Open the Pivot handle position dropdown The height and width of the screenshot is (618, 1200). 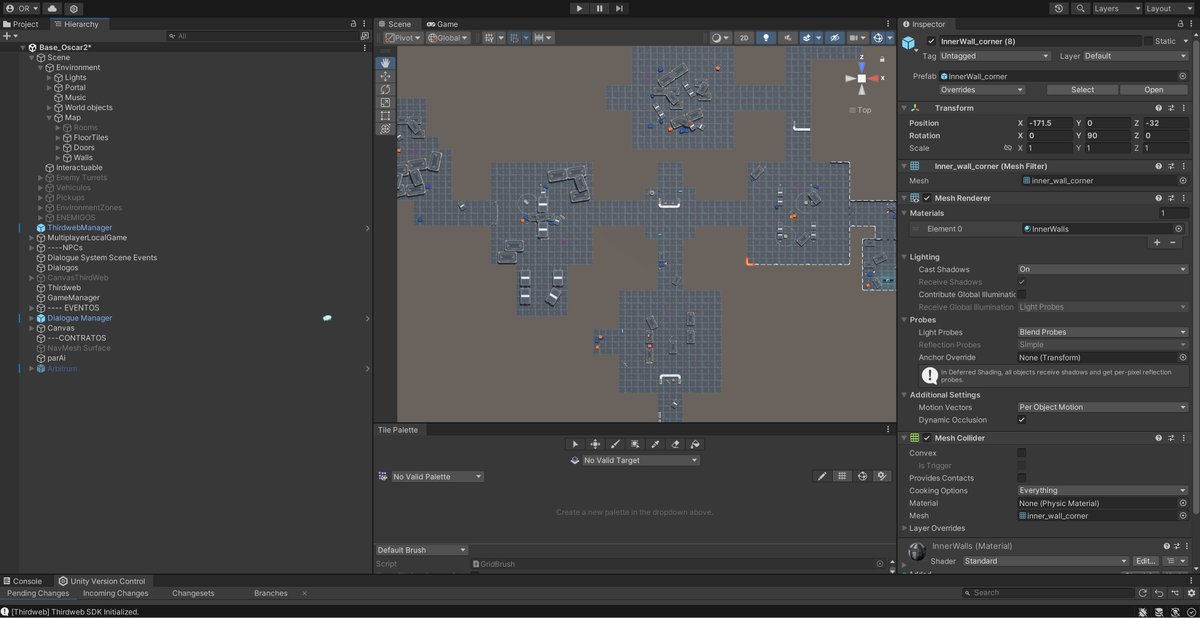coord(402,38)
